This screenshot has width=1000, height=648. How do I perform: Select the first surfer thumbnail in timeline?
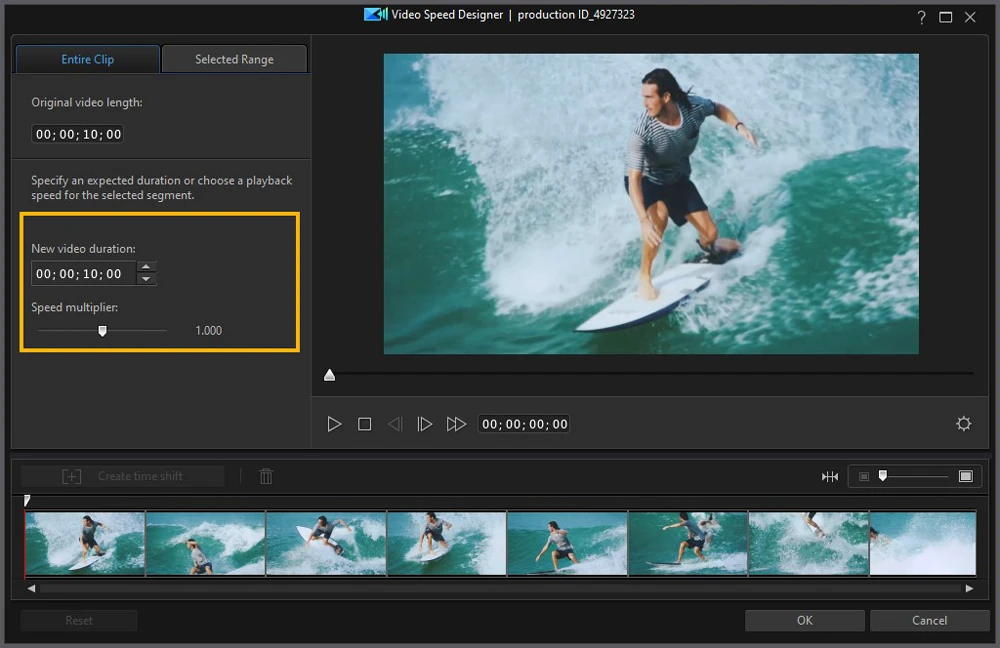(x=85, y=543)
